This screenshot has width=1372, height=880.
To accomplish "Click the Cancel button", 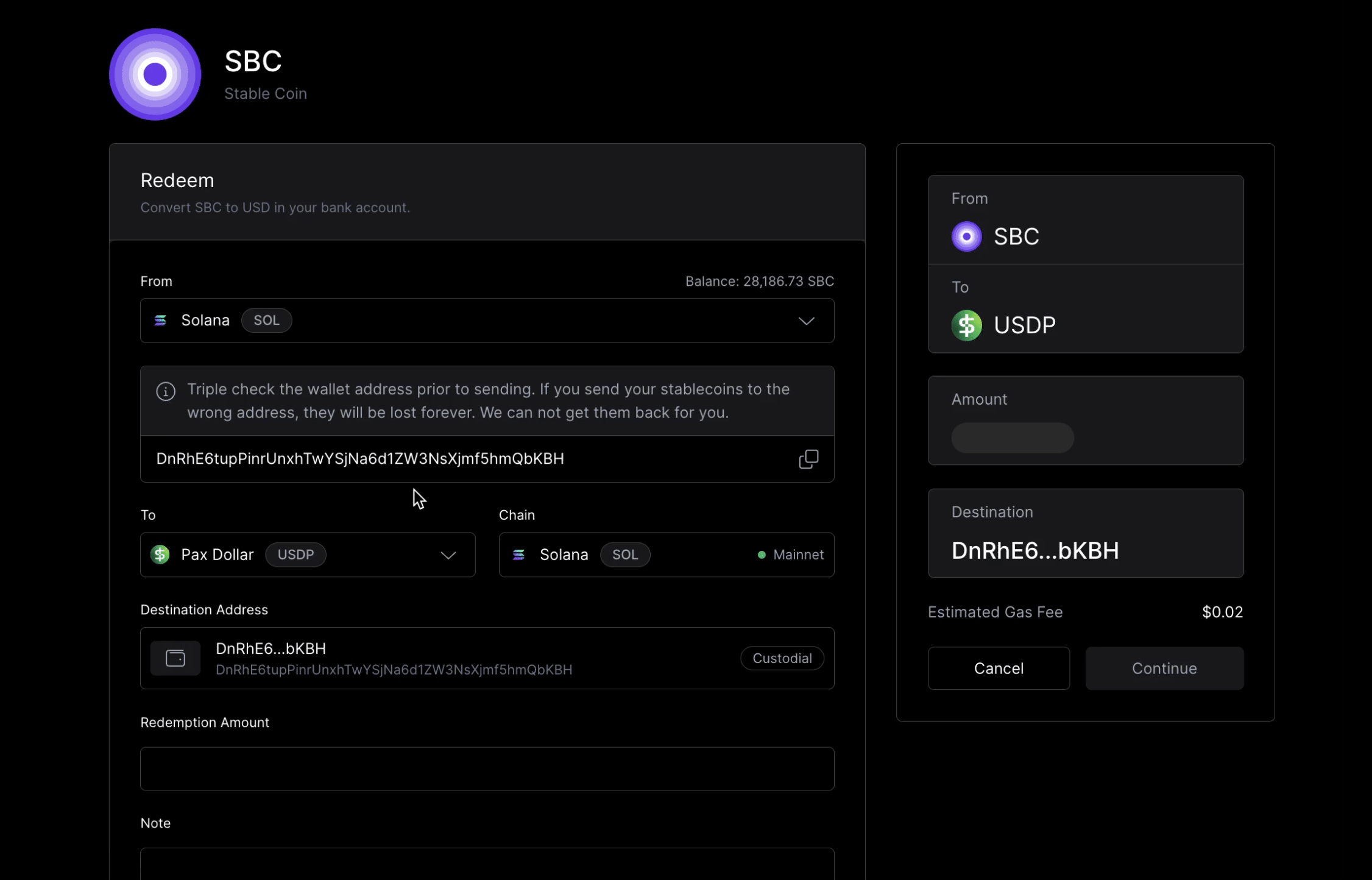I will pyautogui.click(x=998, y=669).
